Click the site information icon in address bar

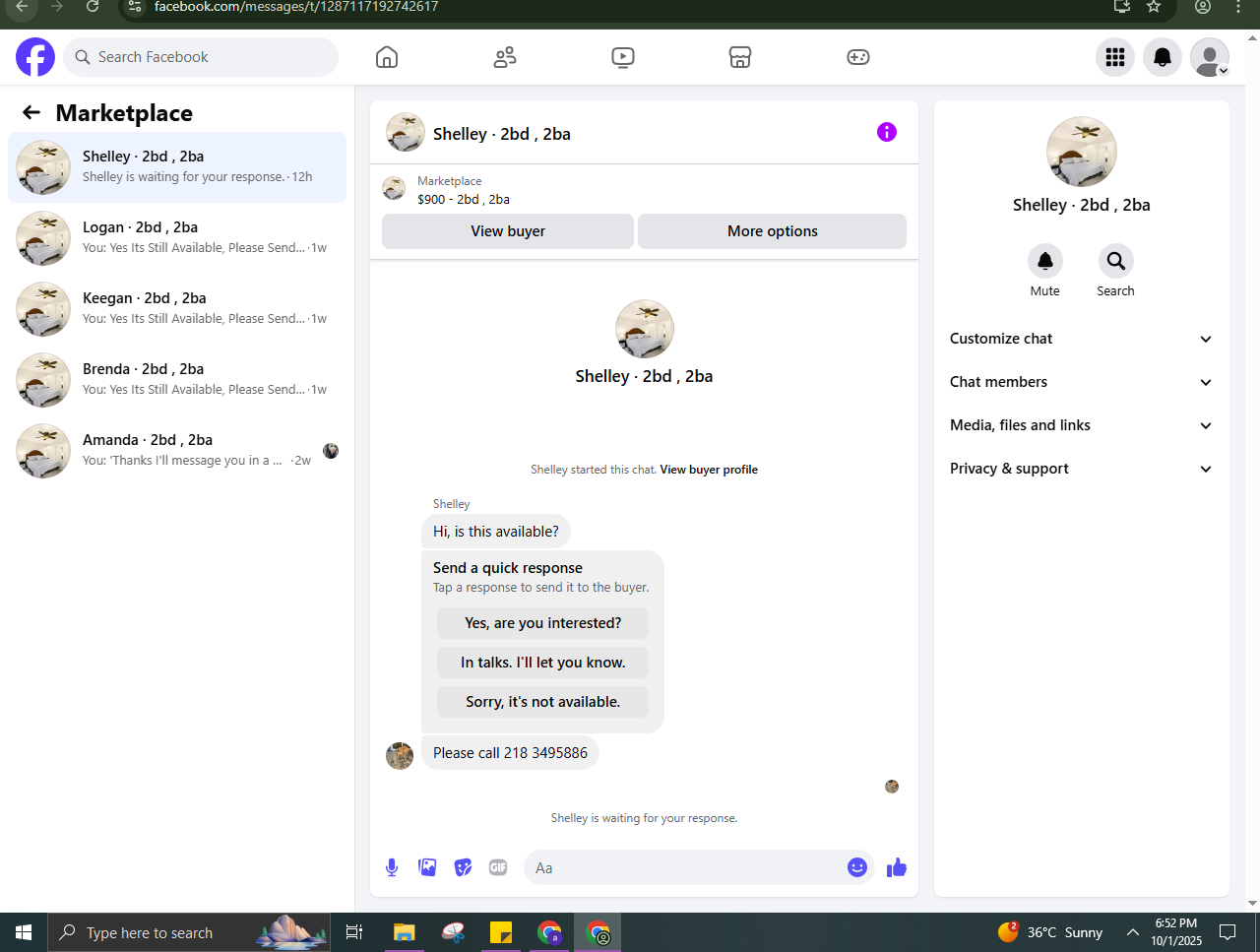tap(135, 6)
